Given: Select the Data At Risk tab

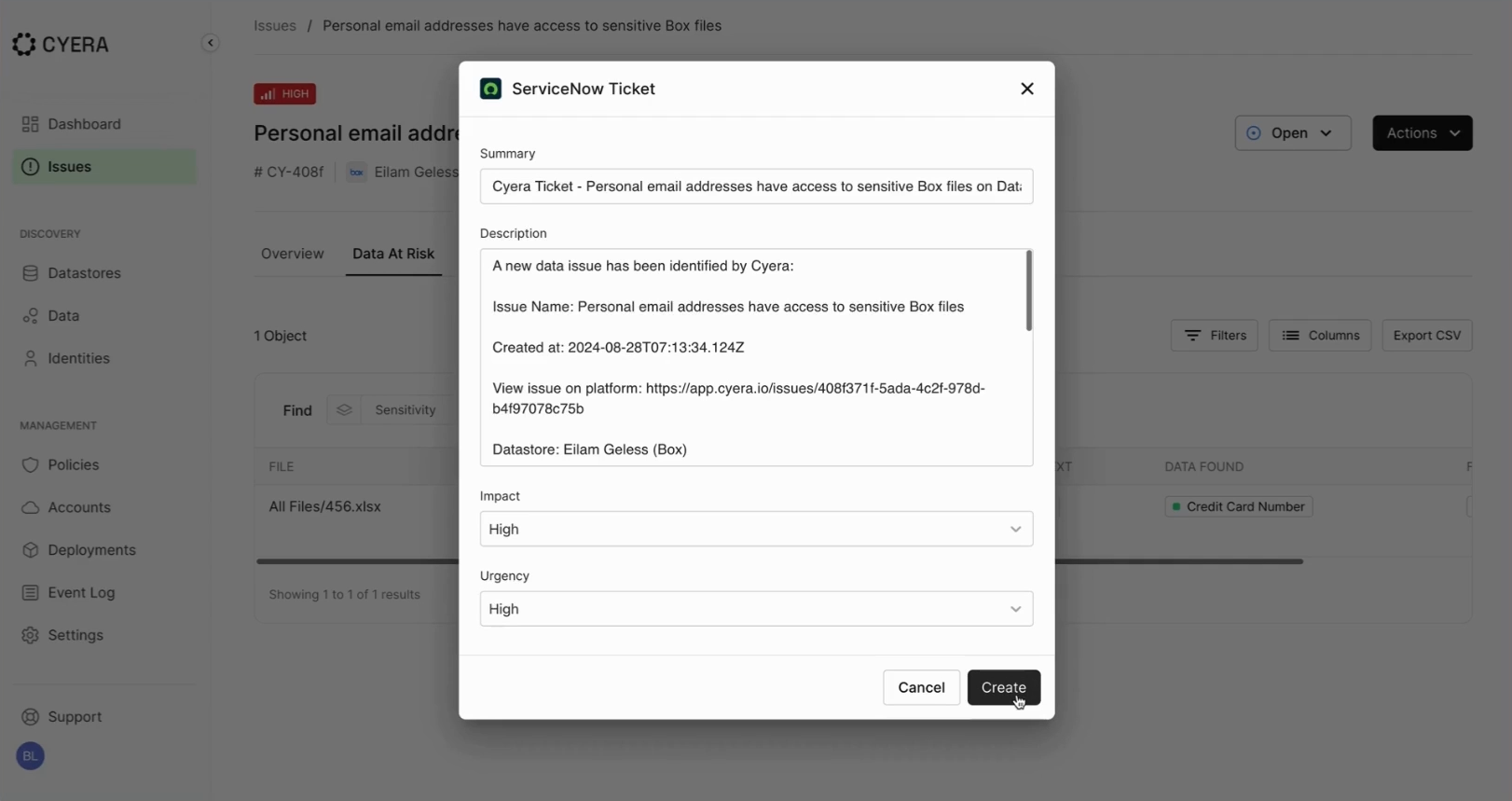Looking at the screenshot, I should [x=393, y=254].
